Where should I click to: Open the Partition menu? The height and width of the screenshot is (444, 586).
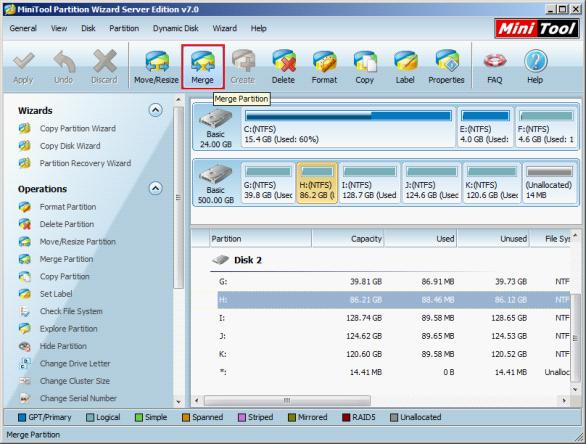(x=124, y=28)
